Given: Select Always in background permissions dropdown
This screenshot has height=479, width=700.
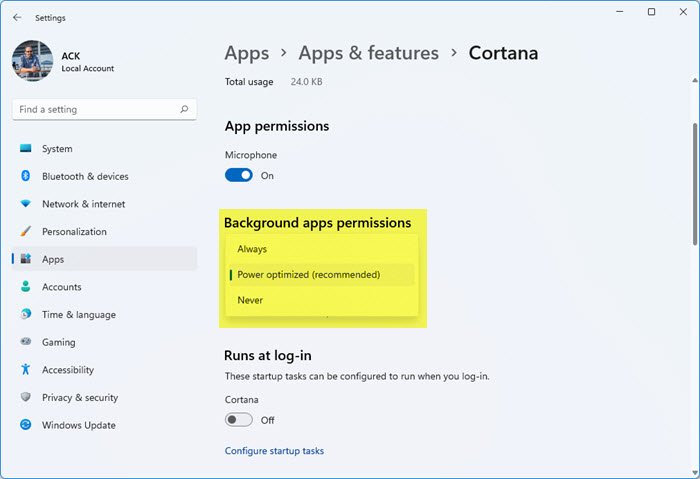Looking at the screenshot, I should coord(252,249).
